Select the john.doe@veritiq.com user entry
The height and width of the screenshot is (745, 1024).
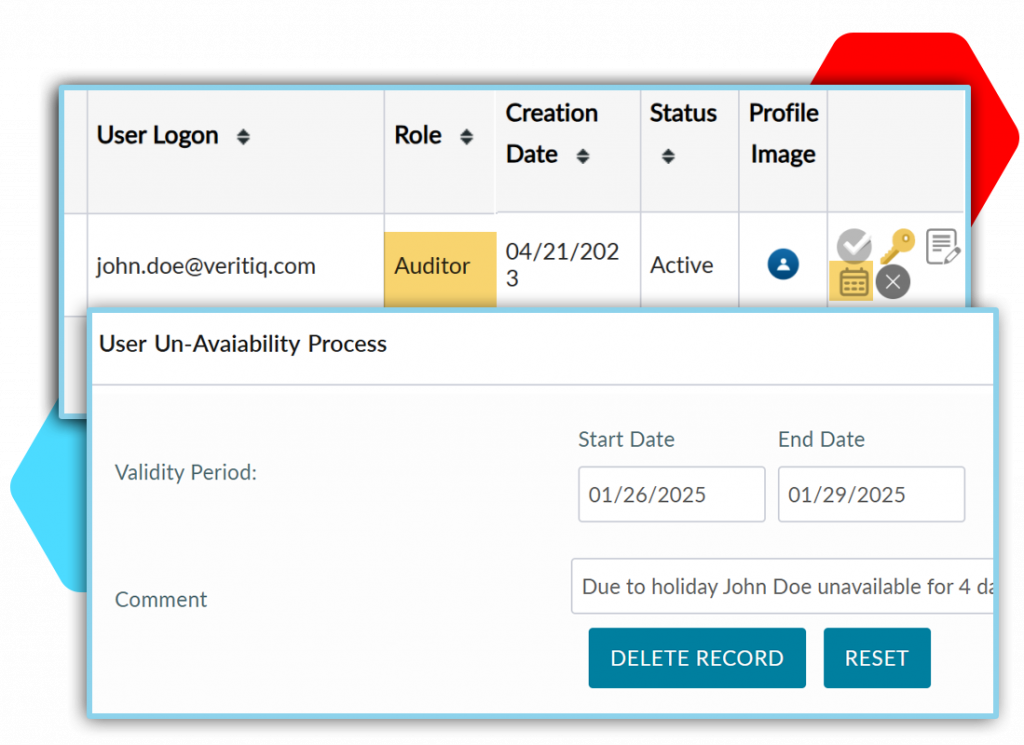pyautogui.click(x=206, y=265)
